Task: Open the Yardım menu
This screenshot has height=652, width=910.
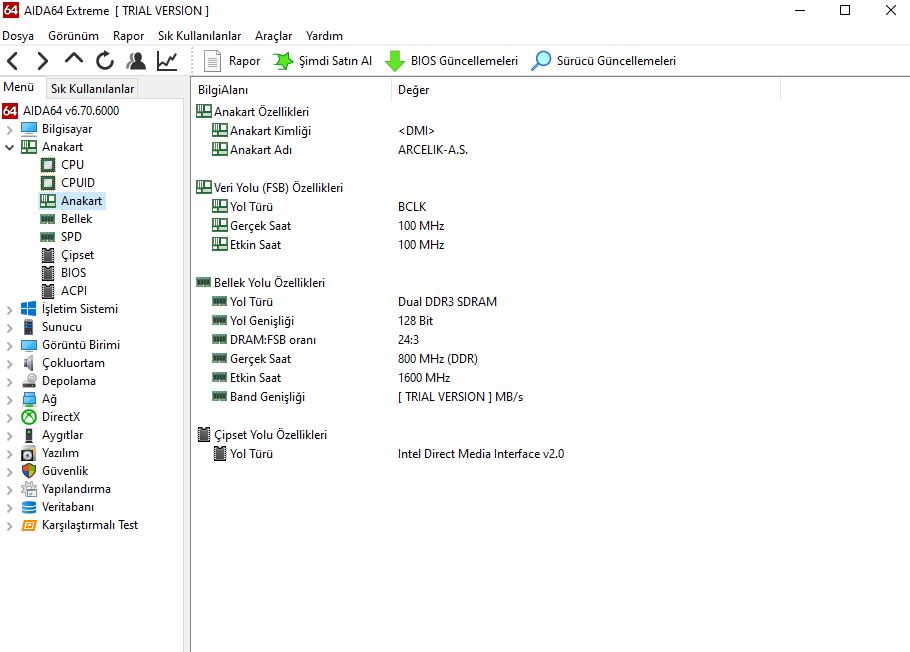Action: click(x=324, y=36)
